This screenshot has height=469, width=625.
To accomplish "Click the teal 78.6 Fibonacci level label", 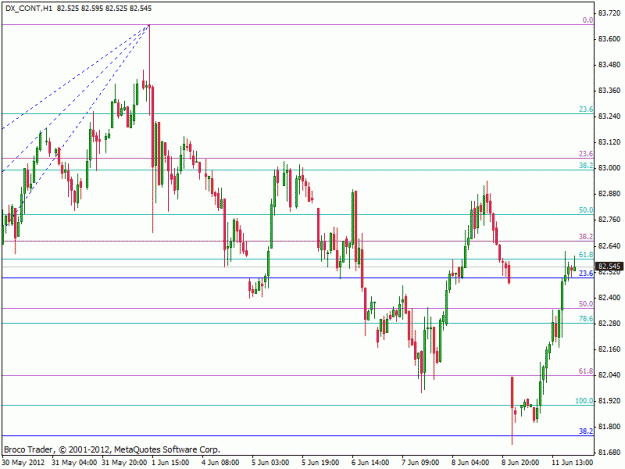I will (586, 319).
